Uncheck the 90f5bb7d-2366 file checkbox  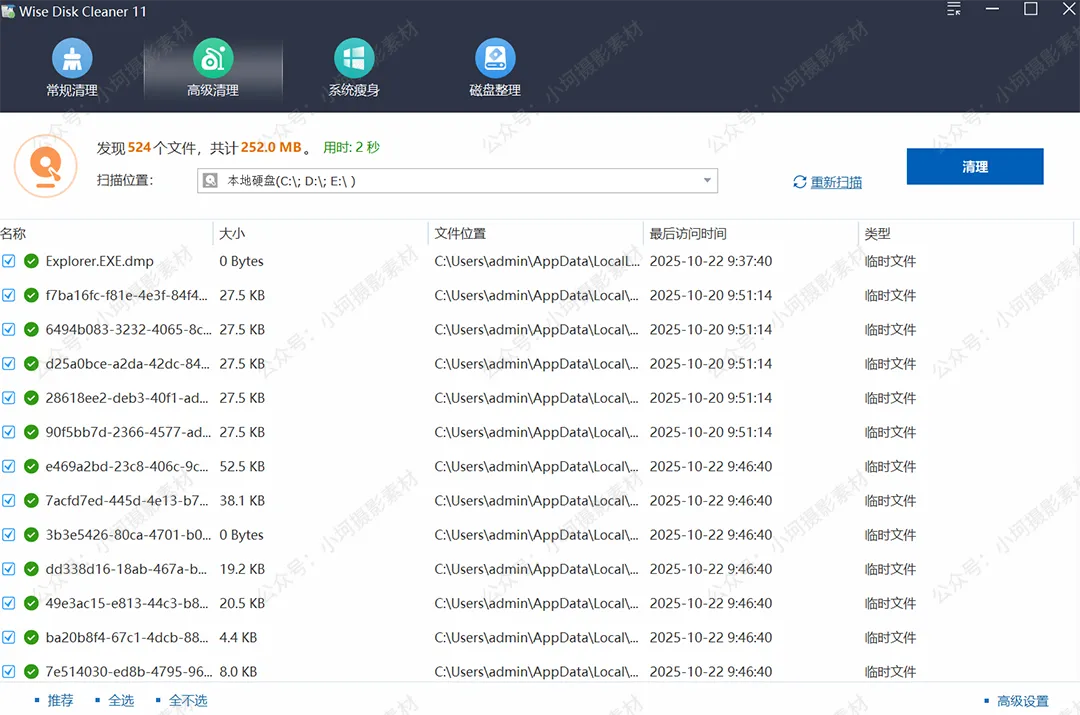pos(8,432)
